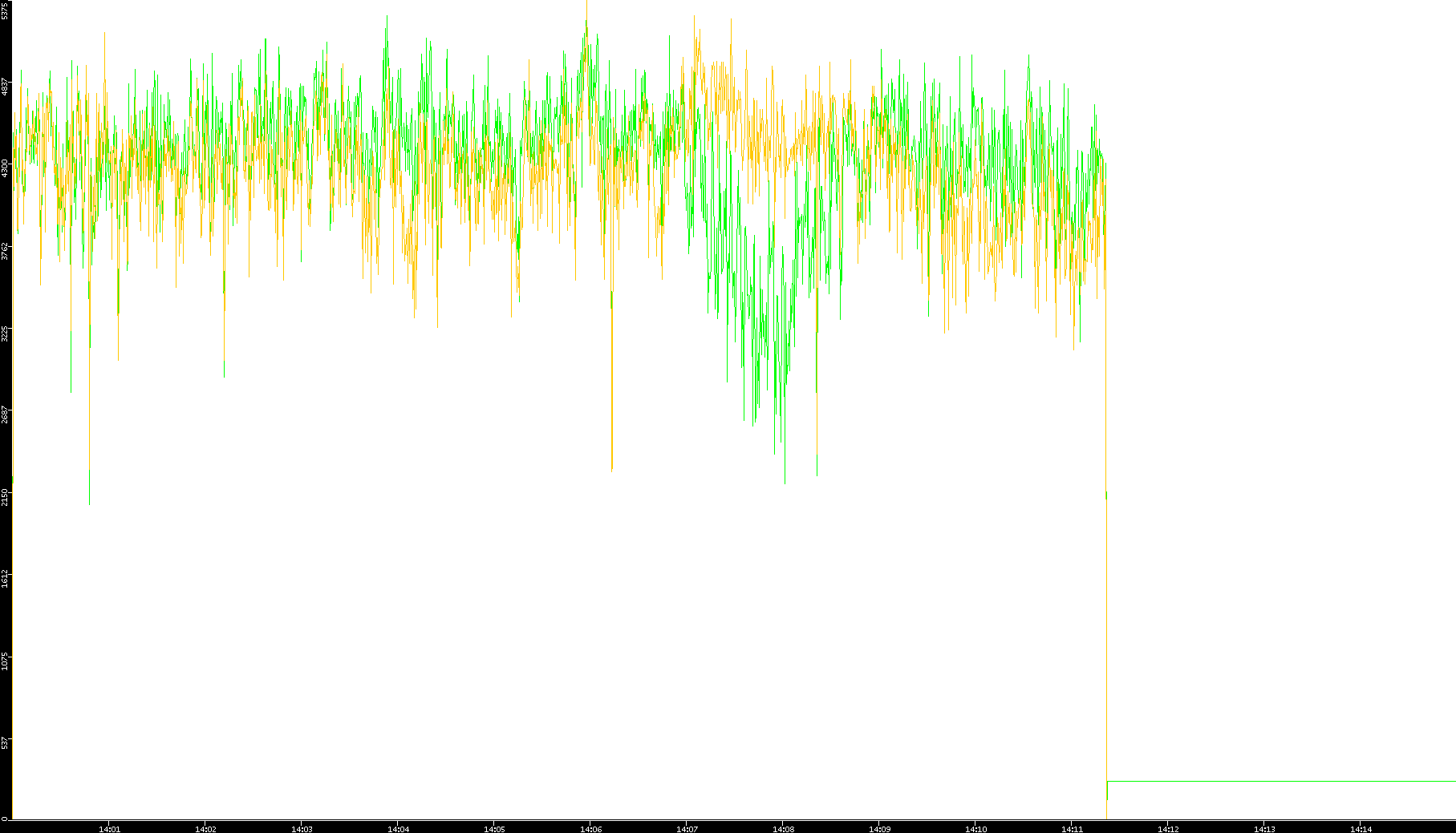Screen dimensions: 1456x833
Task: Select the 1075 y-axis label
Action: point(5,661)
